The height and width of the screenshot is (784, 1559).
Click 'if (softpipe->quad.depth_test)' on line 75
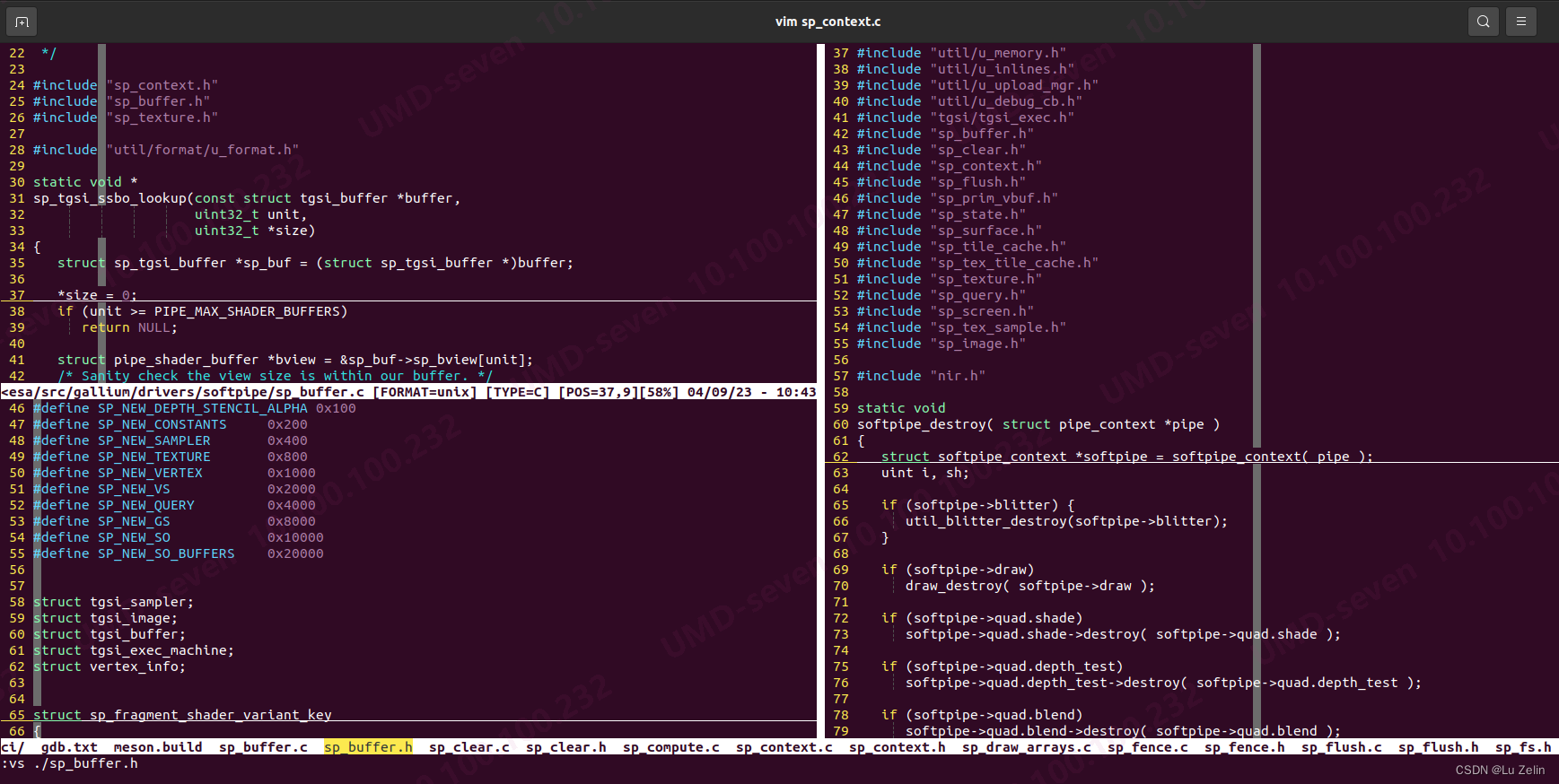(1003, 666)
